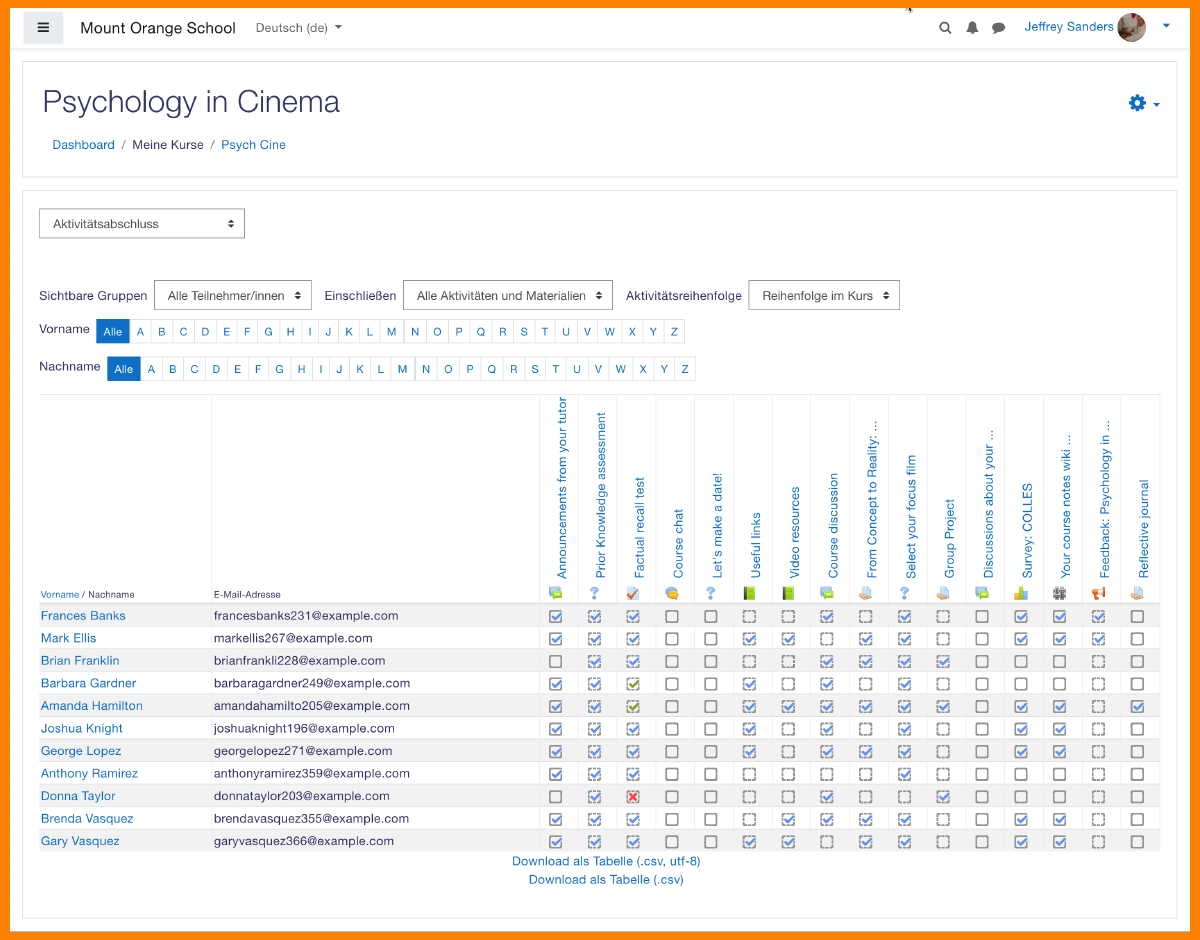Click Jeffrey Sanders profile picture
This screenshot has height=940, width=1200.
(x=1132, y=28)
